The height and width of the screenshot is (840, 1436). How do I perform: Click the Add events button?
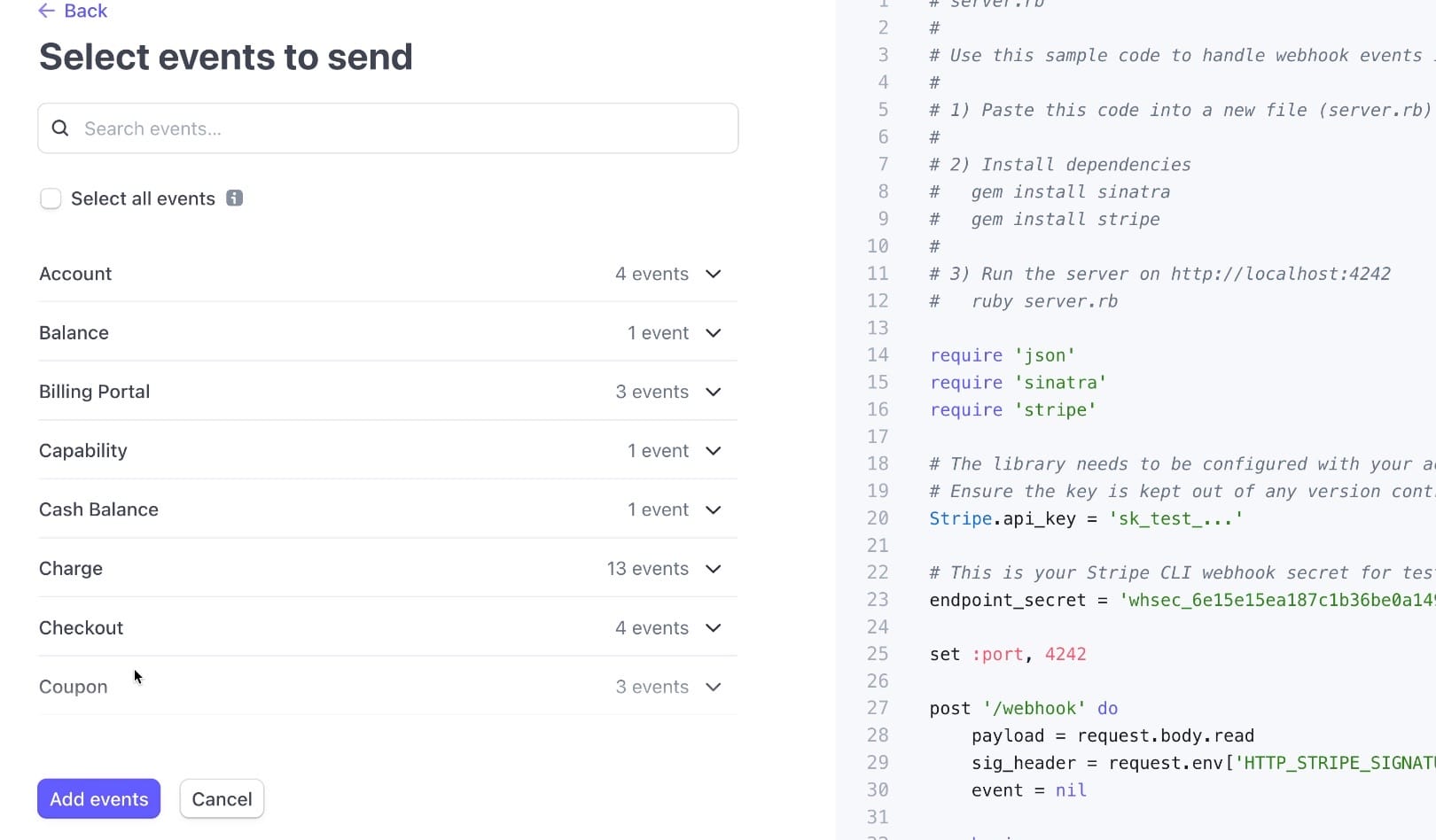pos(98,798)
